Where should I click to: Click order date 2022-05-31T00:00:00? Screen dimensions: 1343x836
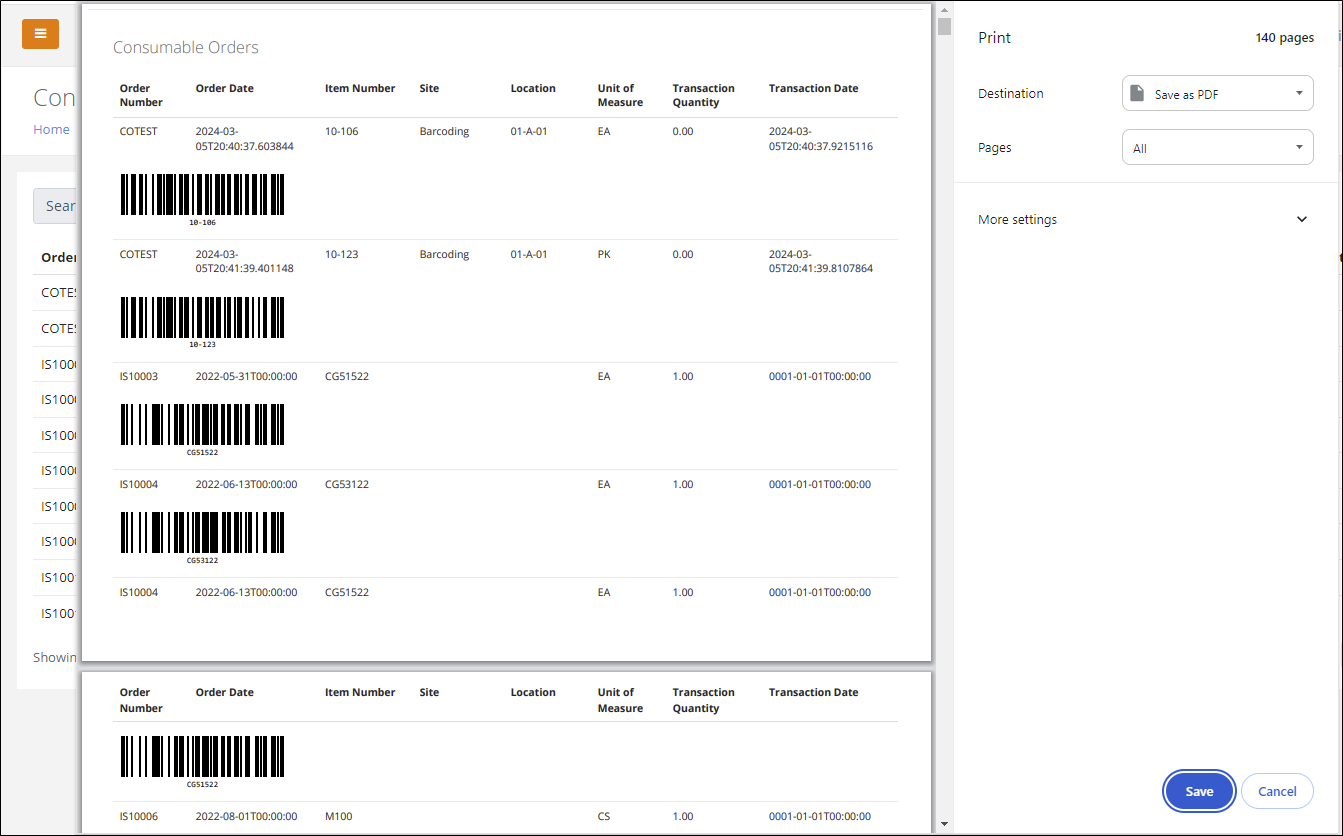click(x=246, y=377)
